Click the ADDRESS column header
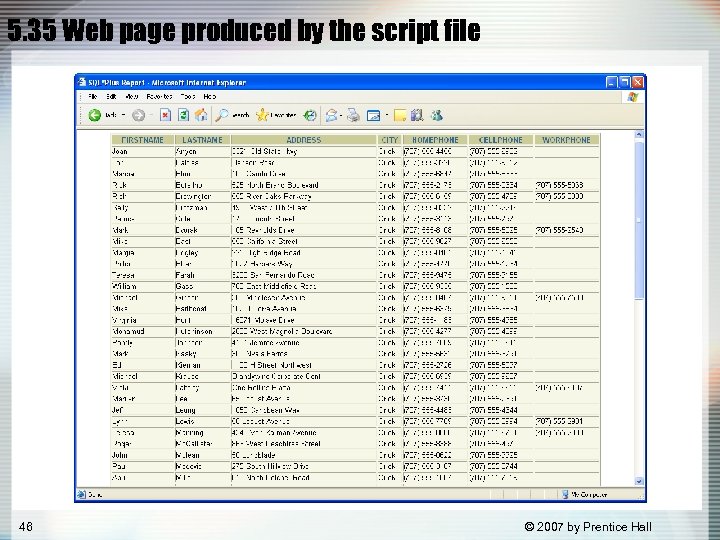Screen dimensions: 720x540 click(x=304, y=140)
